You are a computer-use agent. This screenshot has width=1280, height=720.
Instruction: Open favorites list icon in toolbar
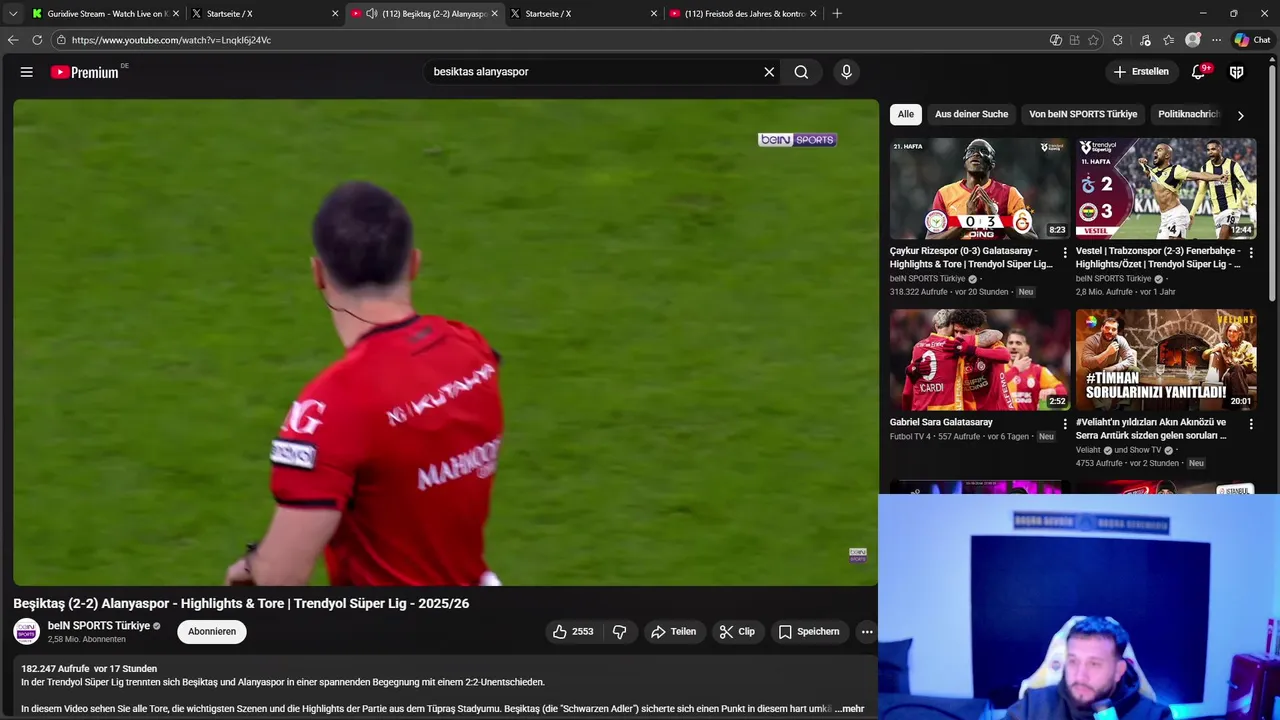click(x=1168, y=40)
